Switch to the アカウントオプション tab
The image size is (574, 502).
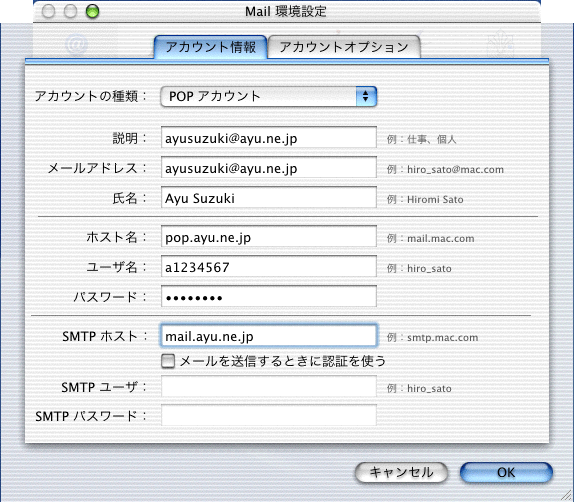[x=344, y=47]
